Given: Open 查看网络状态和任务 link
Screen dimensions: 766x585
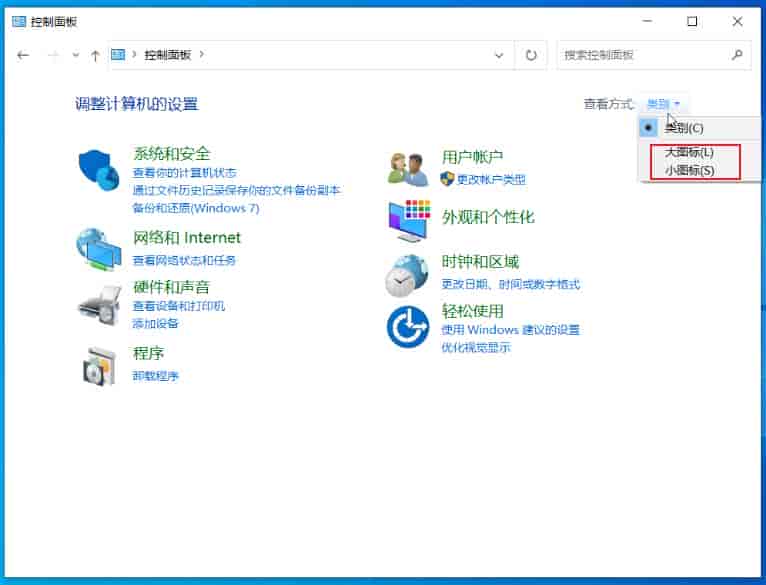Looking at the screenshot, I should pos(184,260).
